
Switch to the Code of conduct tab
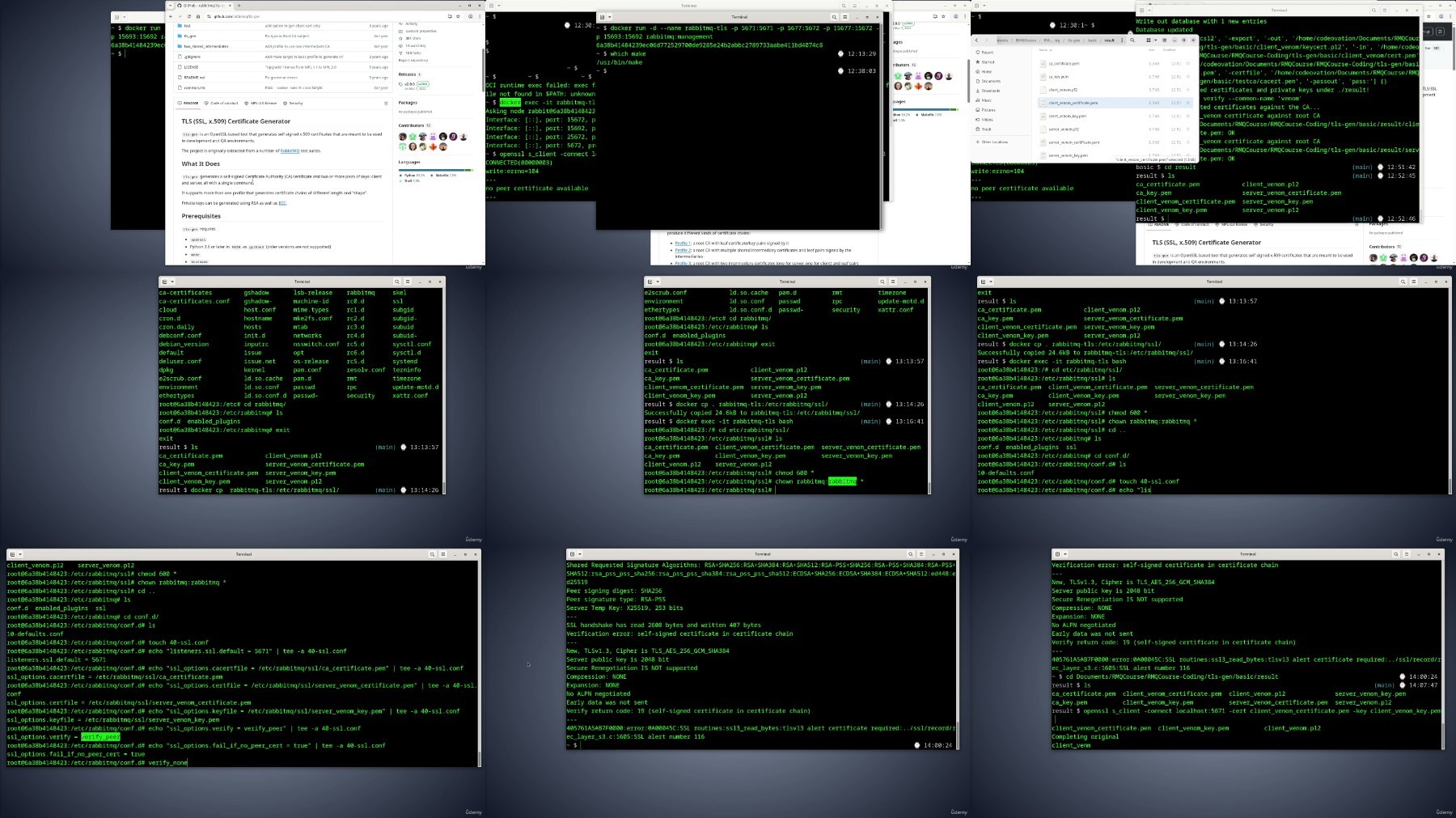[221, 103]
